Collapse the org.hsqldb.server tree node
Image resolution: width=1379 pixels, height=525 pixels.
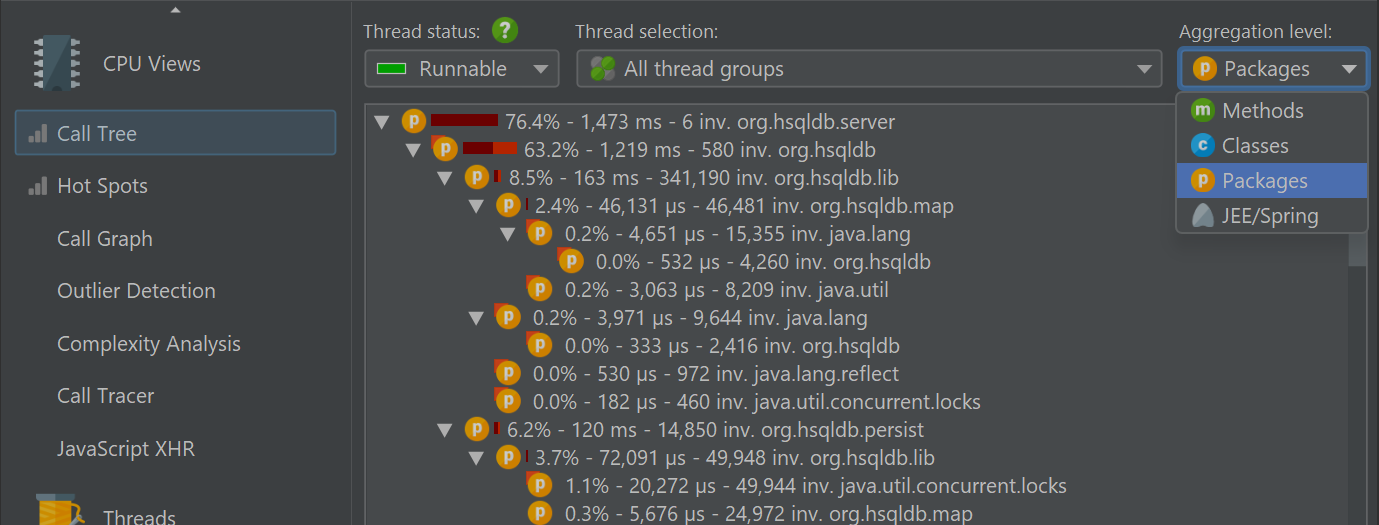coord(381,123)
